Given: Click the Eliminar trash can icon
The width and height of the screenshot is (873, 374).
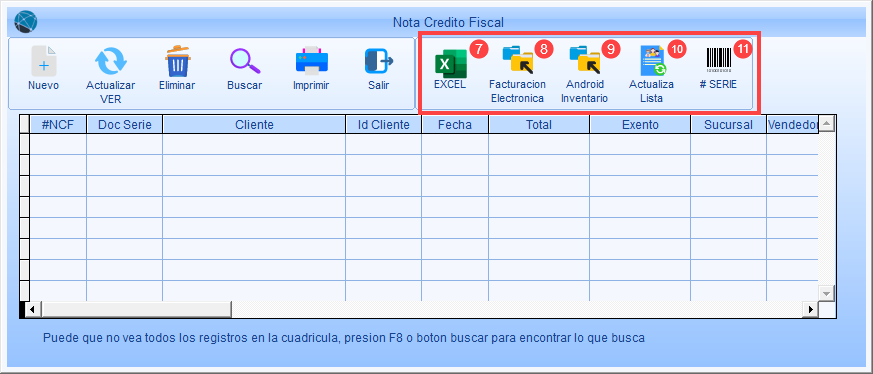Looking at the screenshot, I should coord(177,61).
